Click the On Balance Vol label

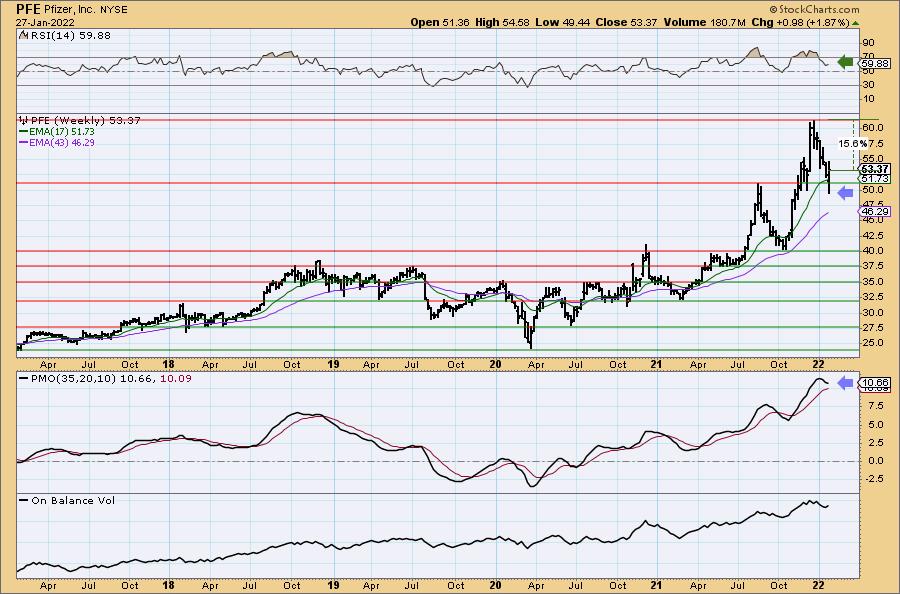(x=73, y=500)
